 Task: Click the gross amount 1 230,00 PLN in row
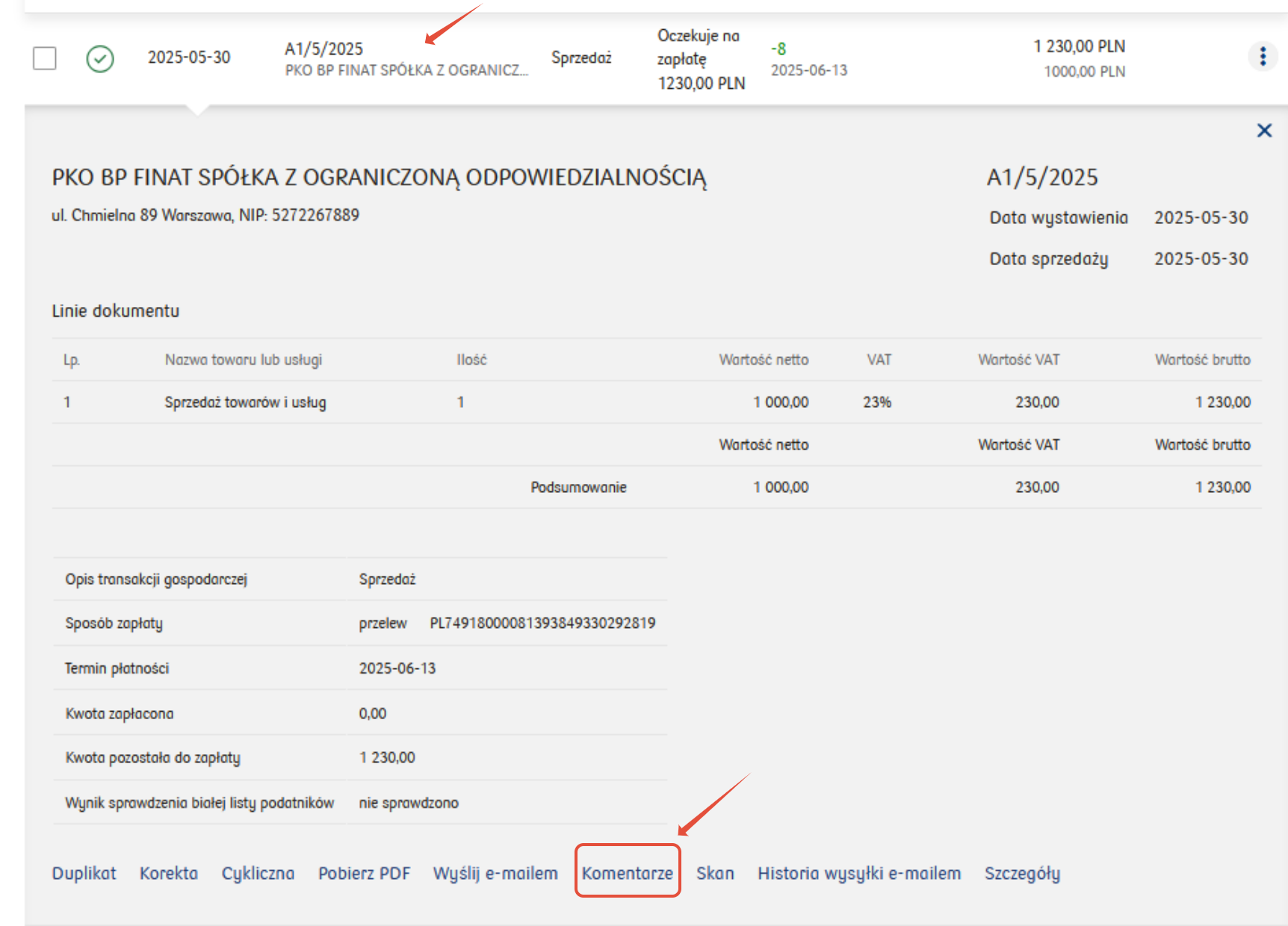1079,46
